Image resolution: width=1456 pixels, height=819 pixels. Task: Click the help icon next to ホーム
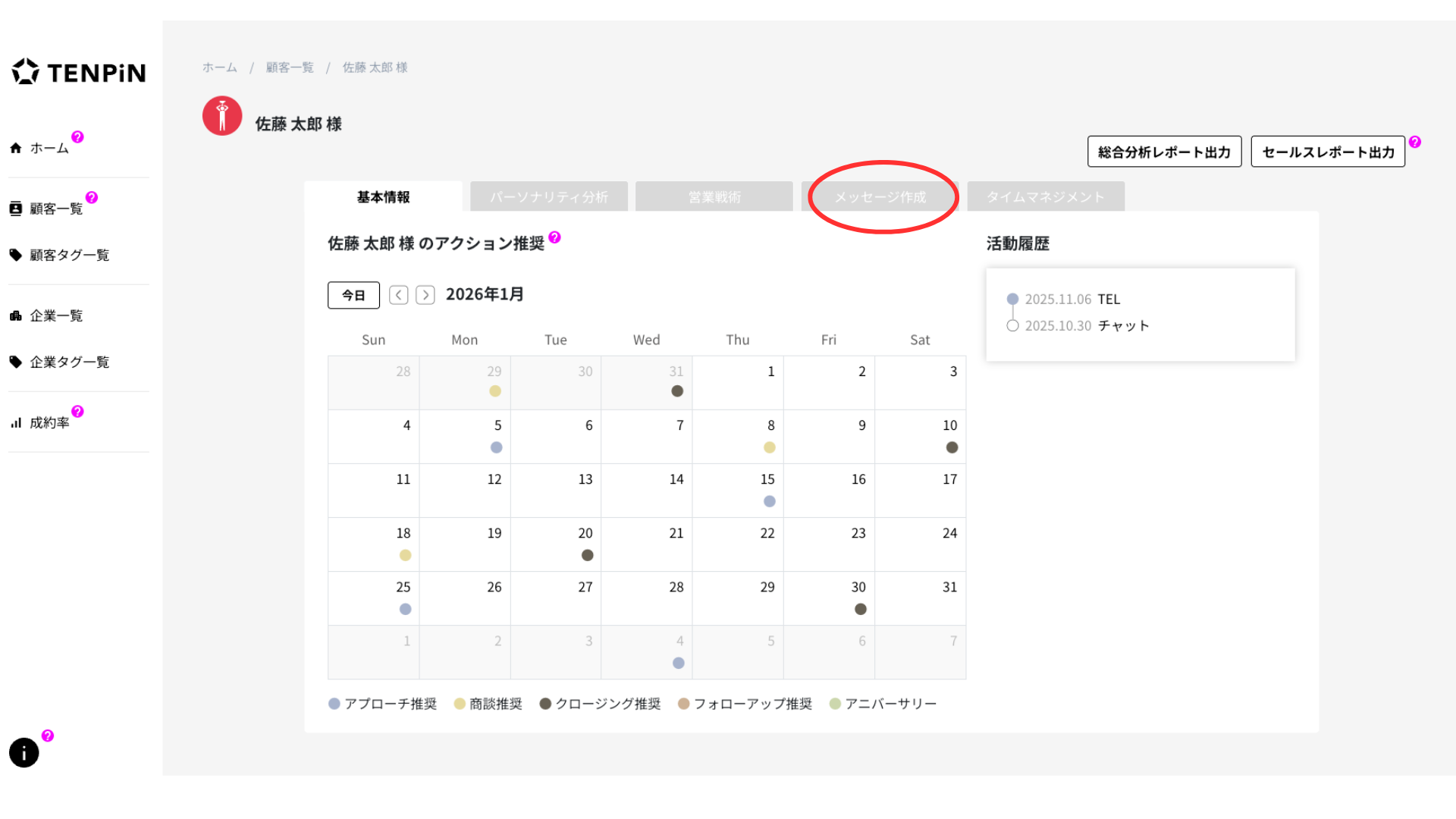click(x=77, y=137)
